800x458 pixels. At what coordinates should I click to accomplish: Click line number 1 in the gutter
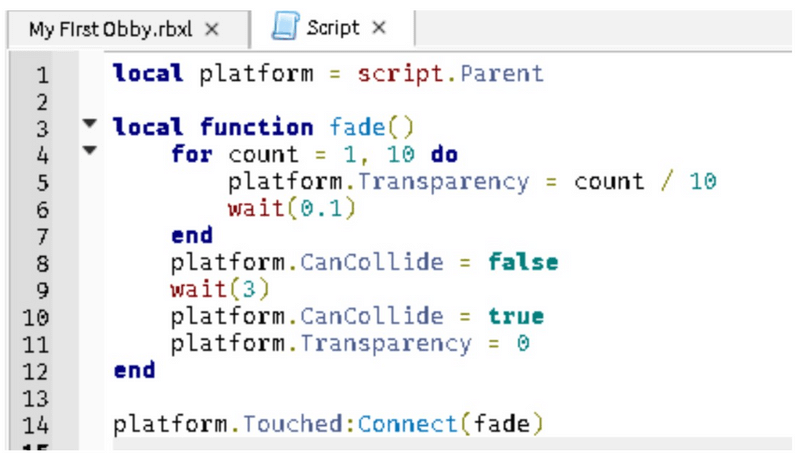click(x=43, y=75)
